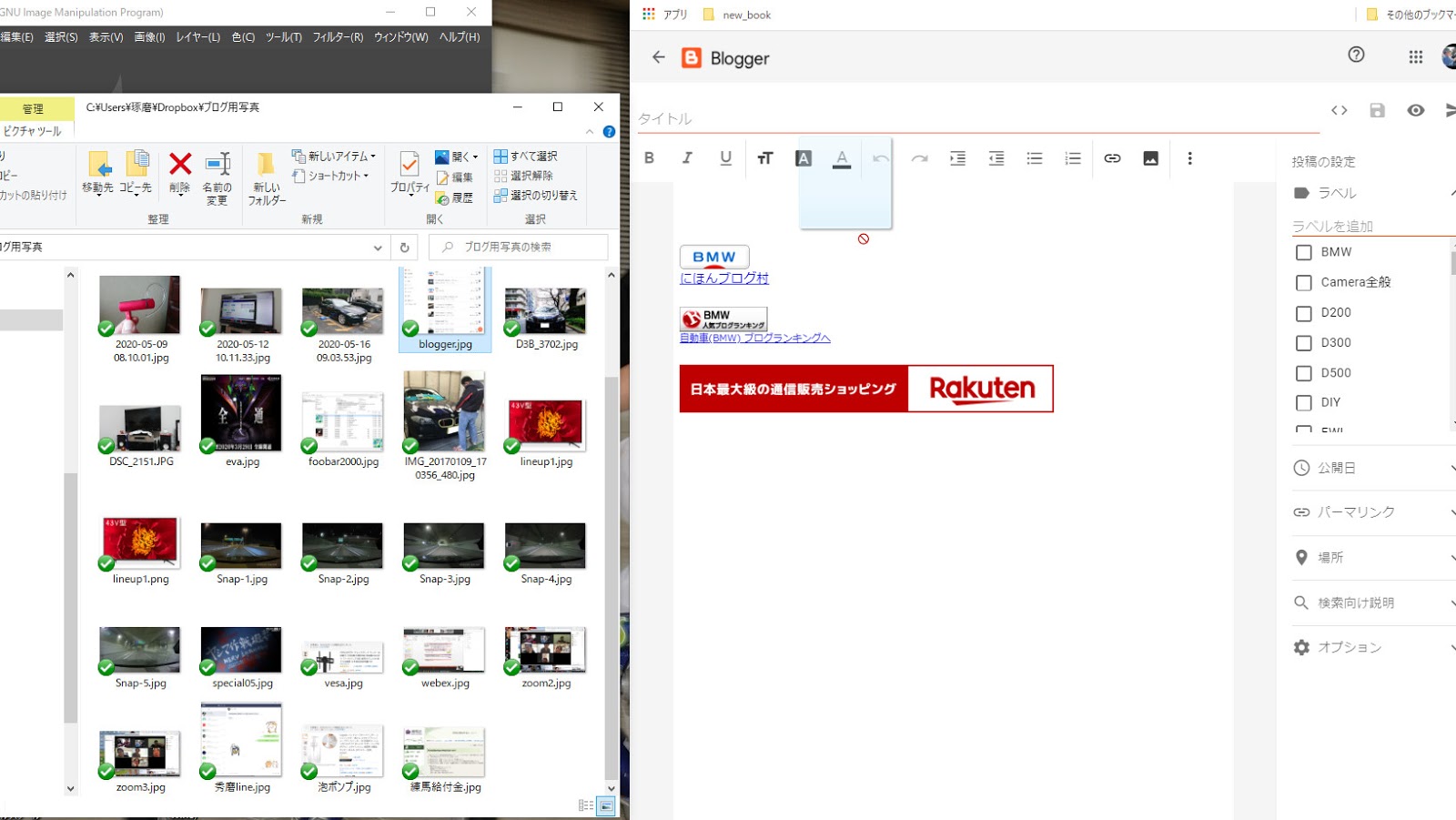
Task: Open more options three-dot menu in toolbar
Action: [x=1189, y=158]
